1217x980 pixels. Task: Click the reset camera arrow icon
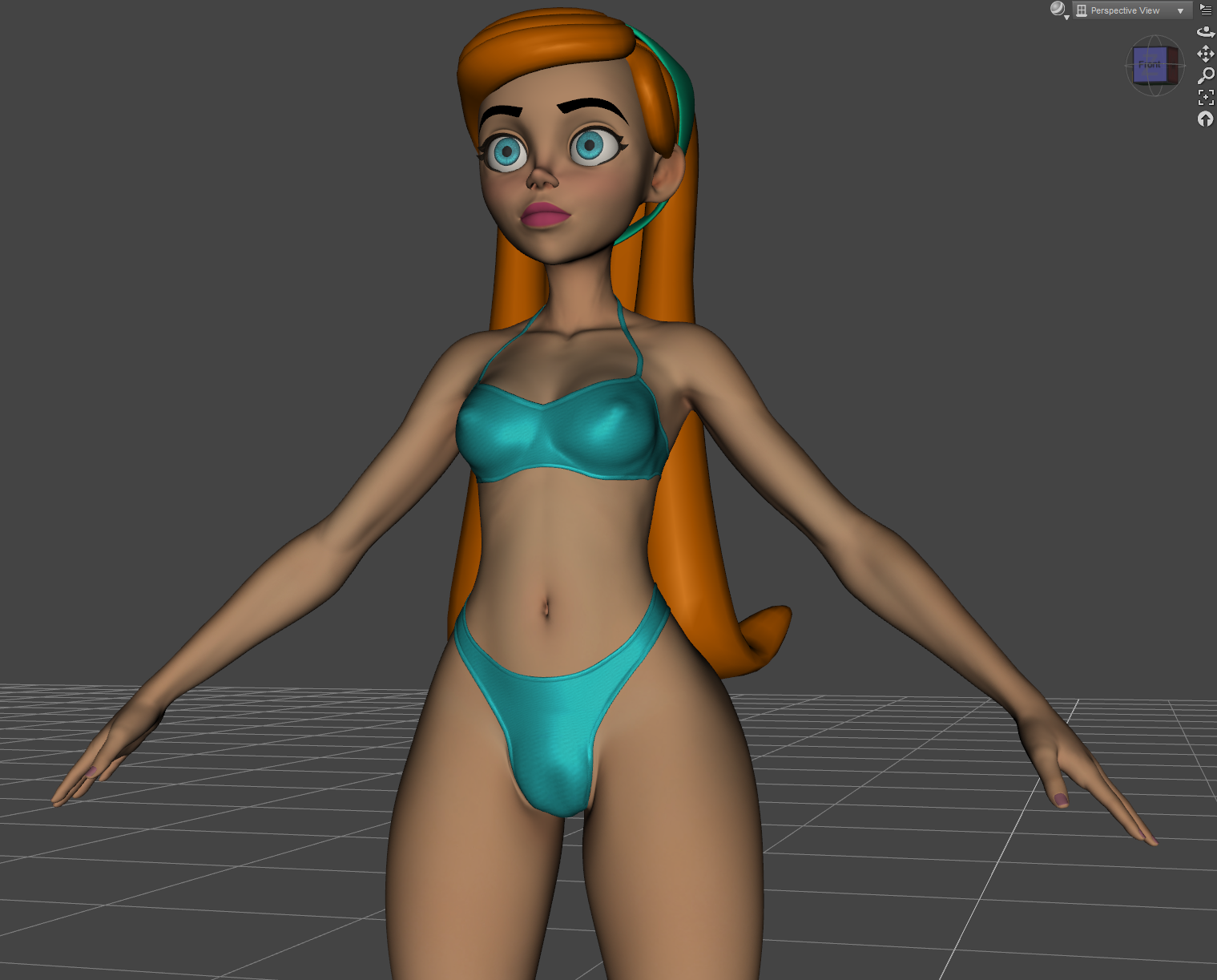point(1206,119)
